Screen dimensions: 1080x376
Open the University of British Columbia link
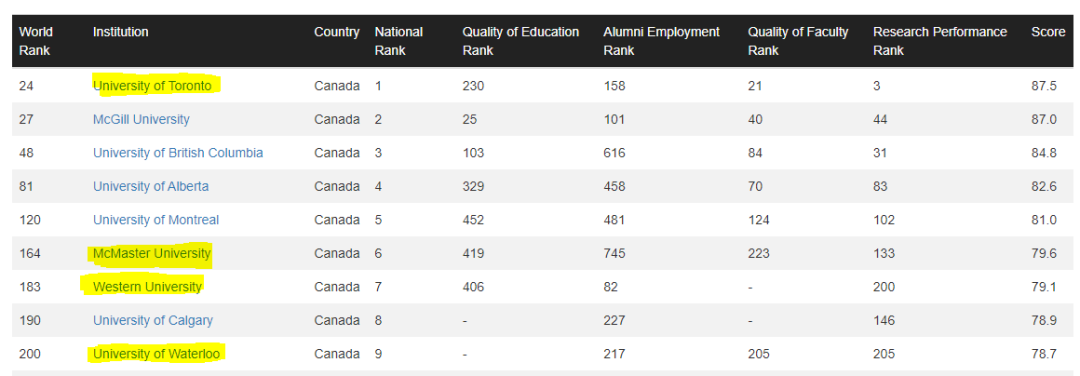(178, 153)
